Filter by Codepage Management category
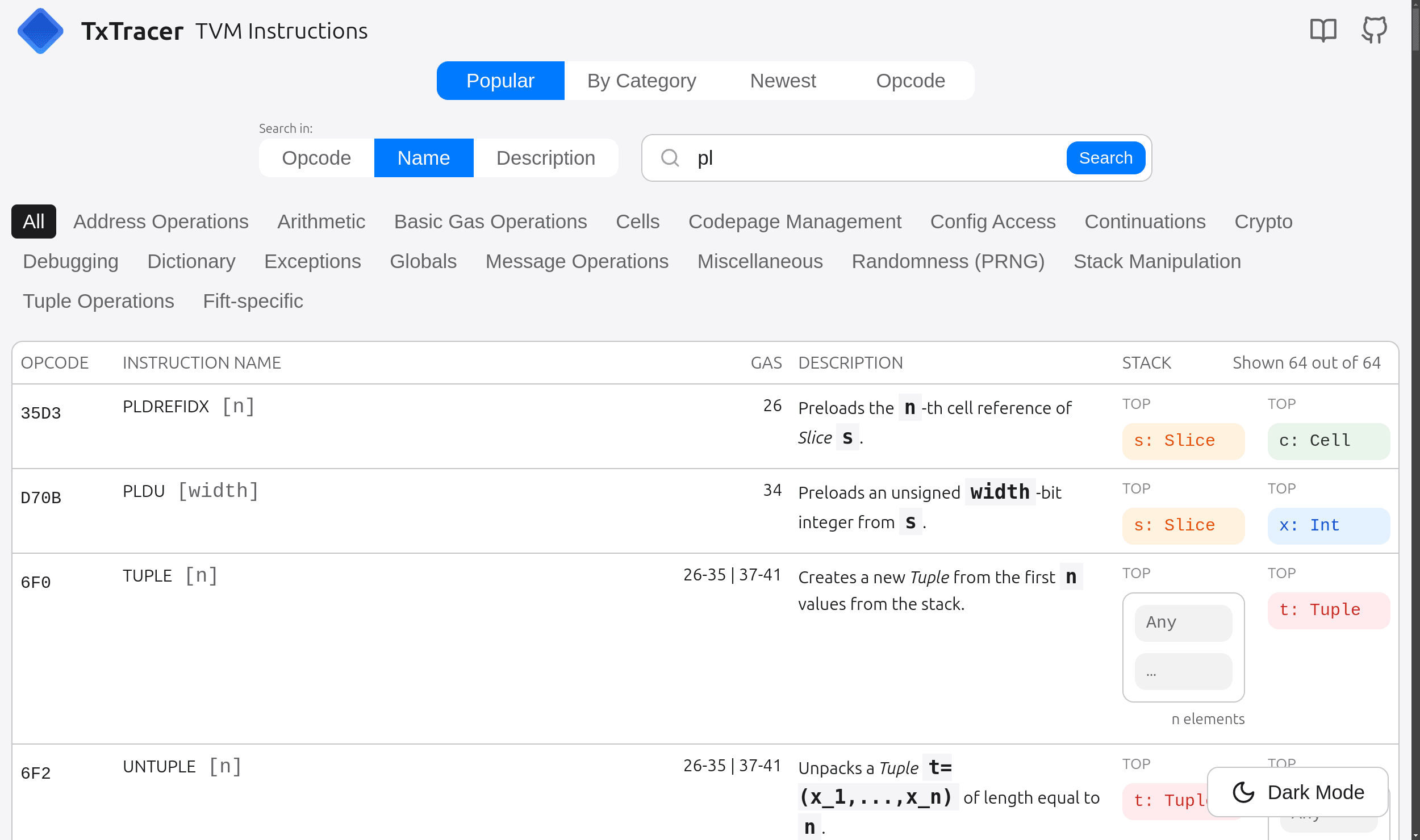The width and height of the screenshot is (1420, 840). pos(795,222)
